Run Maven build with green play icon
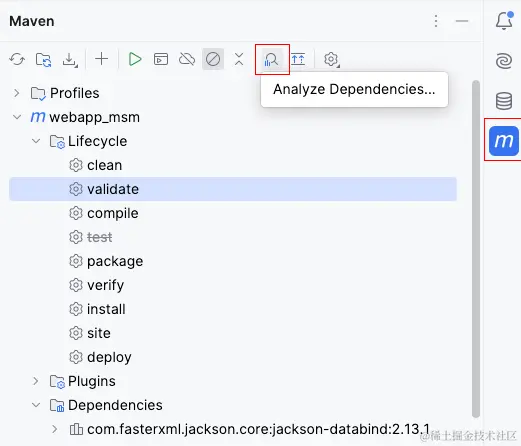Image resolution: width=521 pixels, height=446 pixels. pos(135,59)
